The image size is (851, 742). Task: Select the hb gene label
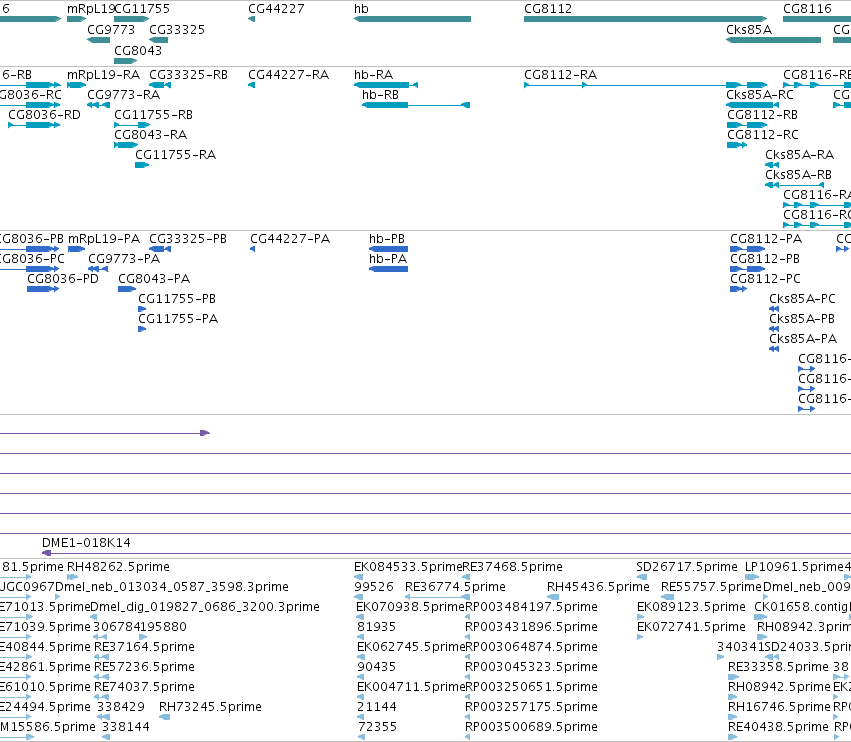[x=361, y=9]
